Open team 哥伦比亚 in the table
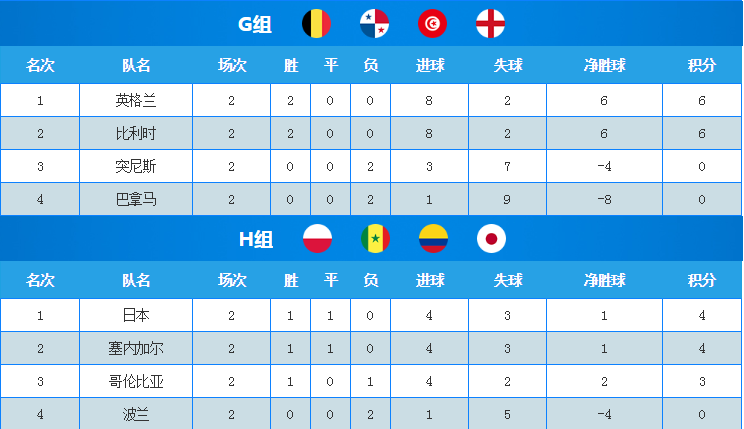Screen dimensions: 744x429 pyautogui.click(x=136, y=381)
